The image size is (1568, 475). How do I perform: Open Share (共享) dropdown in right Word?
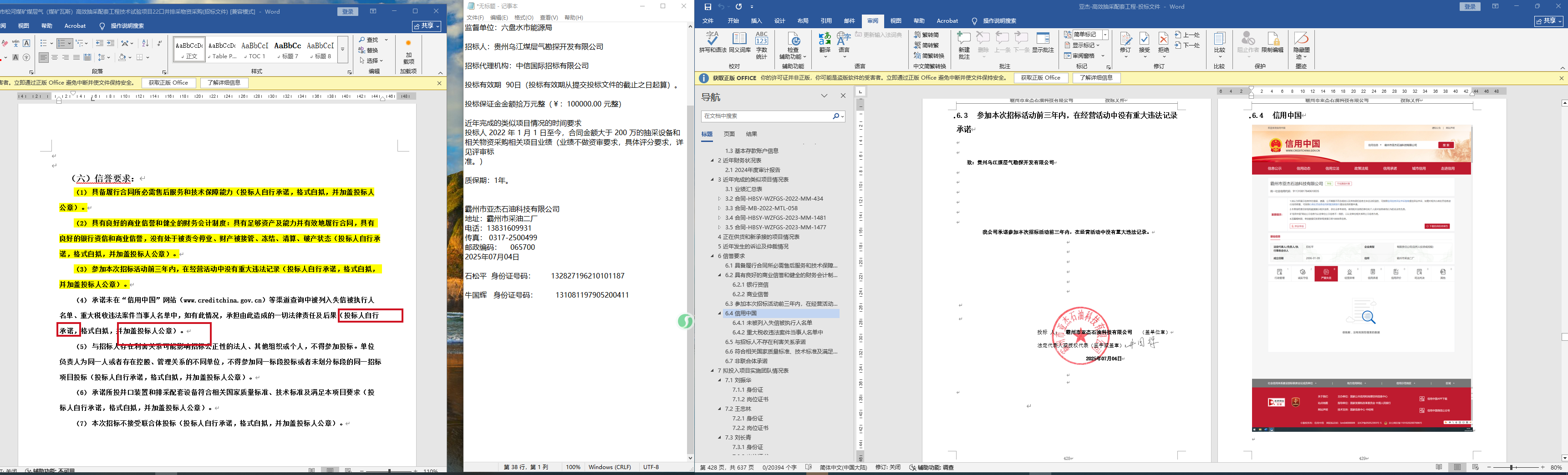(1548, 20)
